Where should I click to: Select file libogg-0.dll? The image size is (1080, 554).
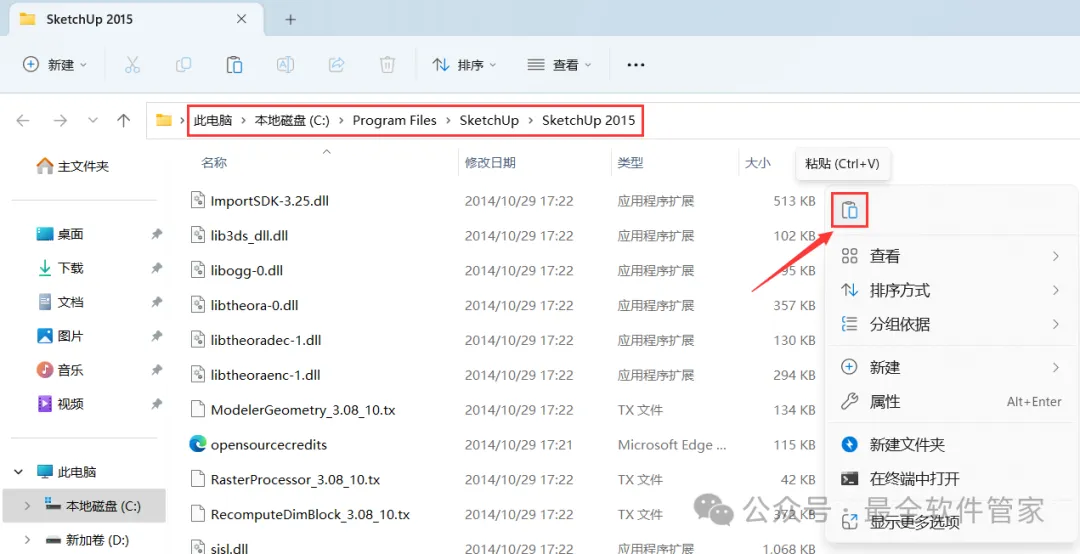click(x=247, y=270)
